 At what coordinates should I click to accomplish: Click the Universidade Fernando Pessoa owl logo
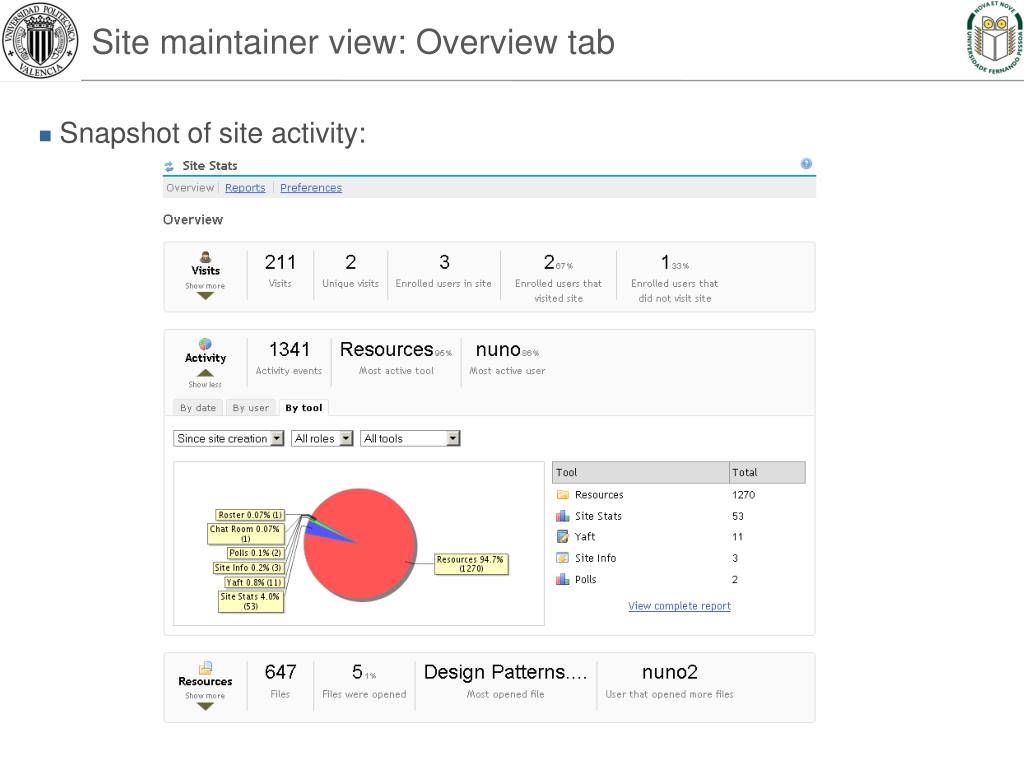point(994,37)
